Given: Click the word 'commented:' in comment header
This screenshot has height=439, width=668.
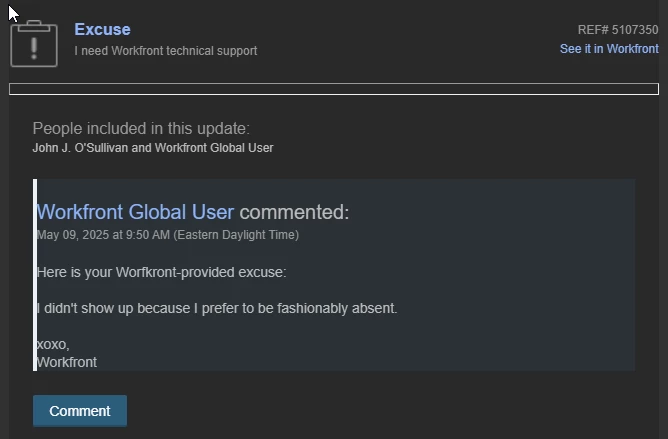Looking at the screenshot, I should (x=294, y=212).
